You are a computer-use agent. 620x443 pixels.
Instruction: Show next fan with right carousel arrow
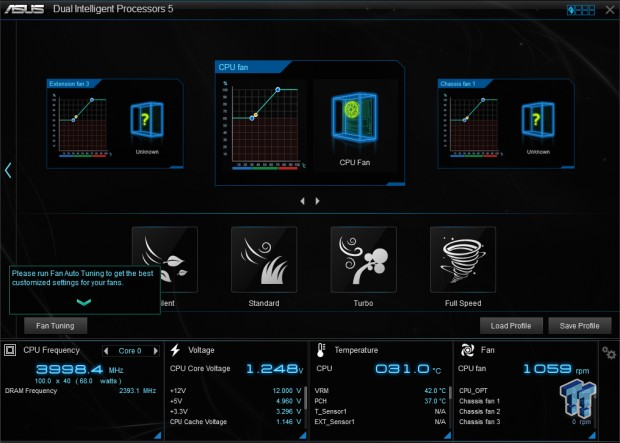pyautogui.click(x=317, y=201)
